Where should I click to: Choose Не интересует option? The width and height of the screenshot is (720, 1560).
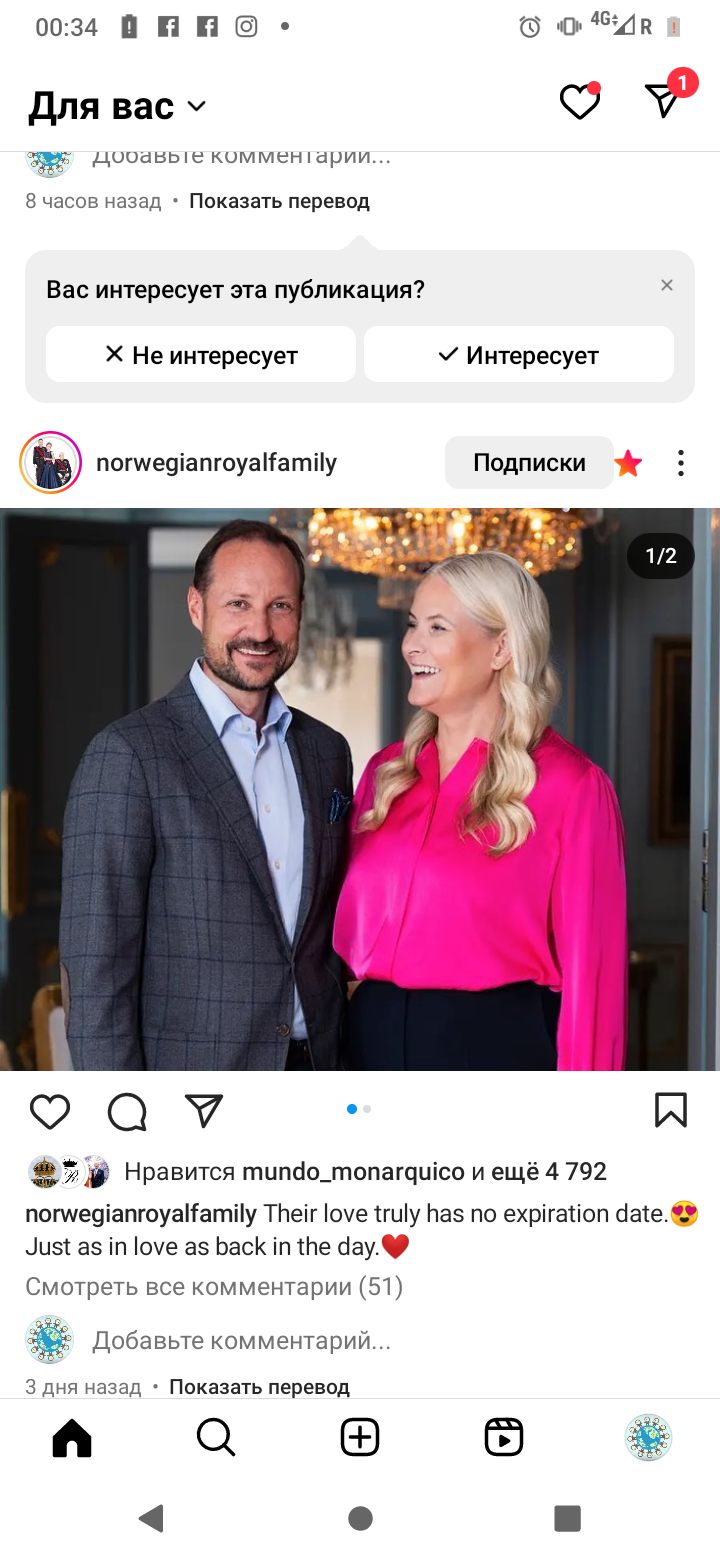coord(201,354)
